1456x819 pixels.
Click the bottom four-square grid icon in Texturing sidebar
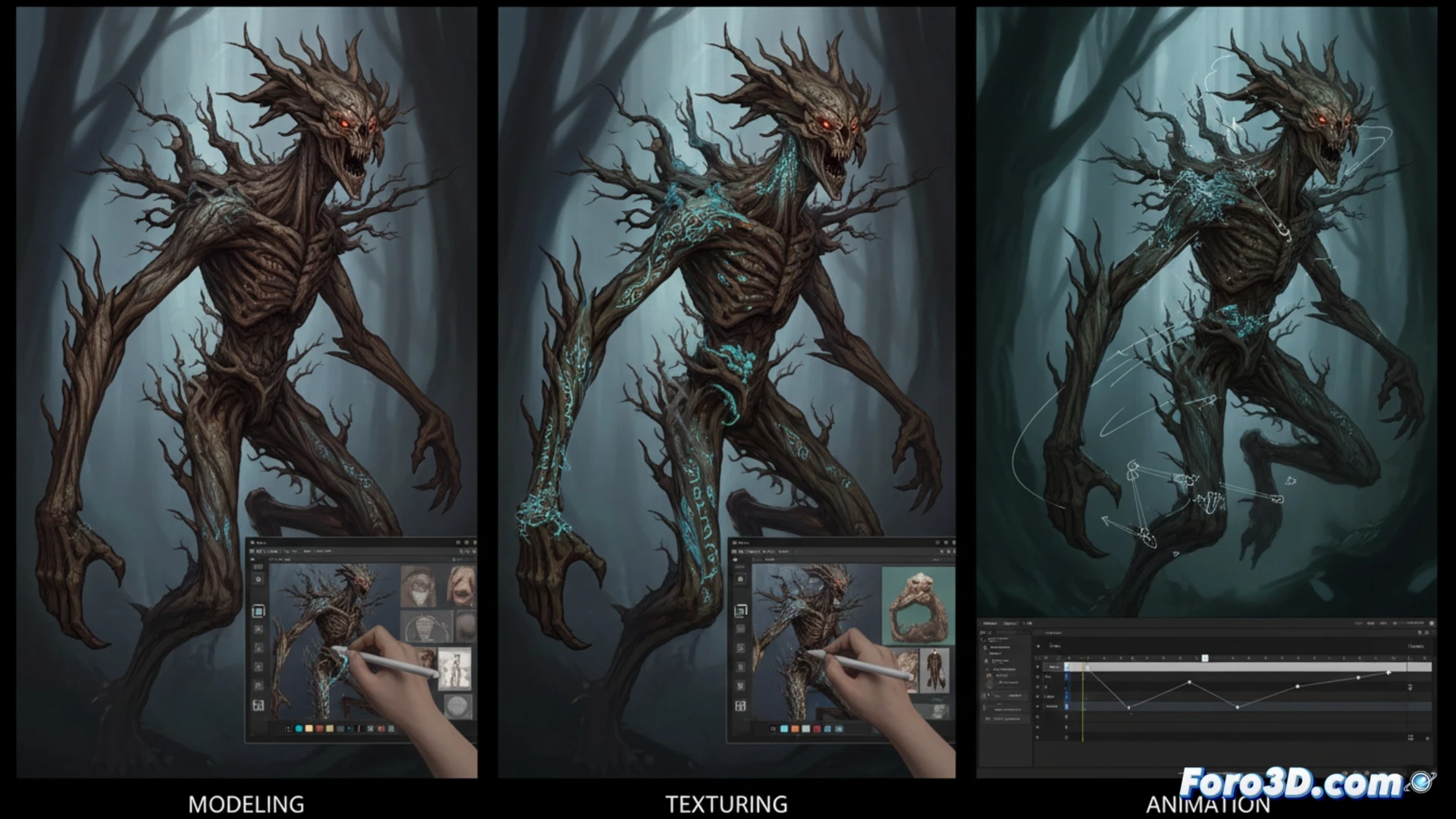click(740, 706)
